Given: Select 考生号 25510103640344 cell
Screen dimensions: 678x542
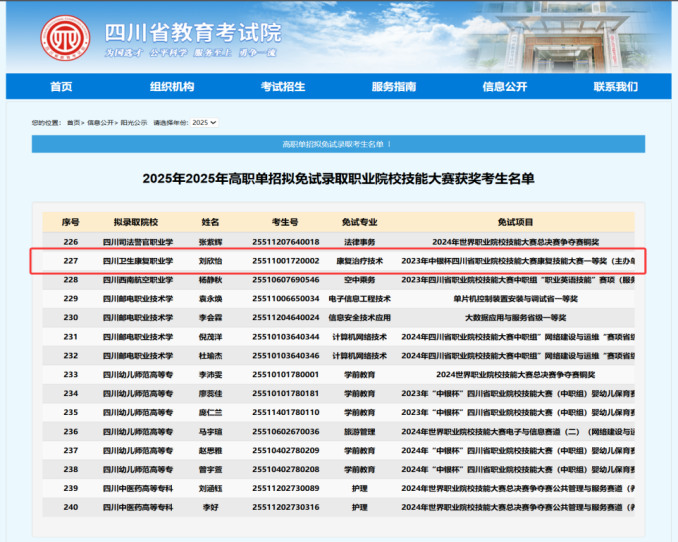Looking at the screenshot, I should (x=285, y=337).
